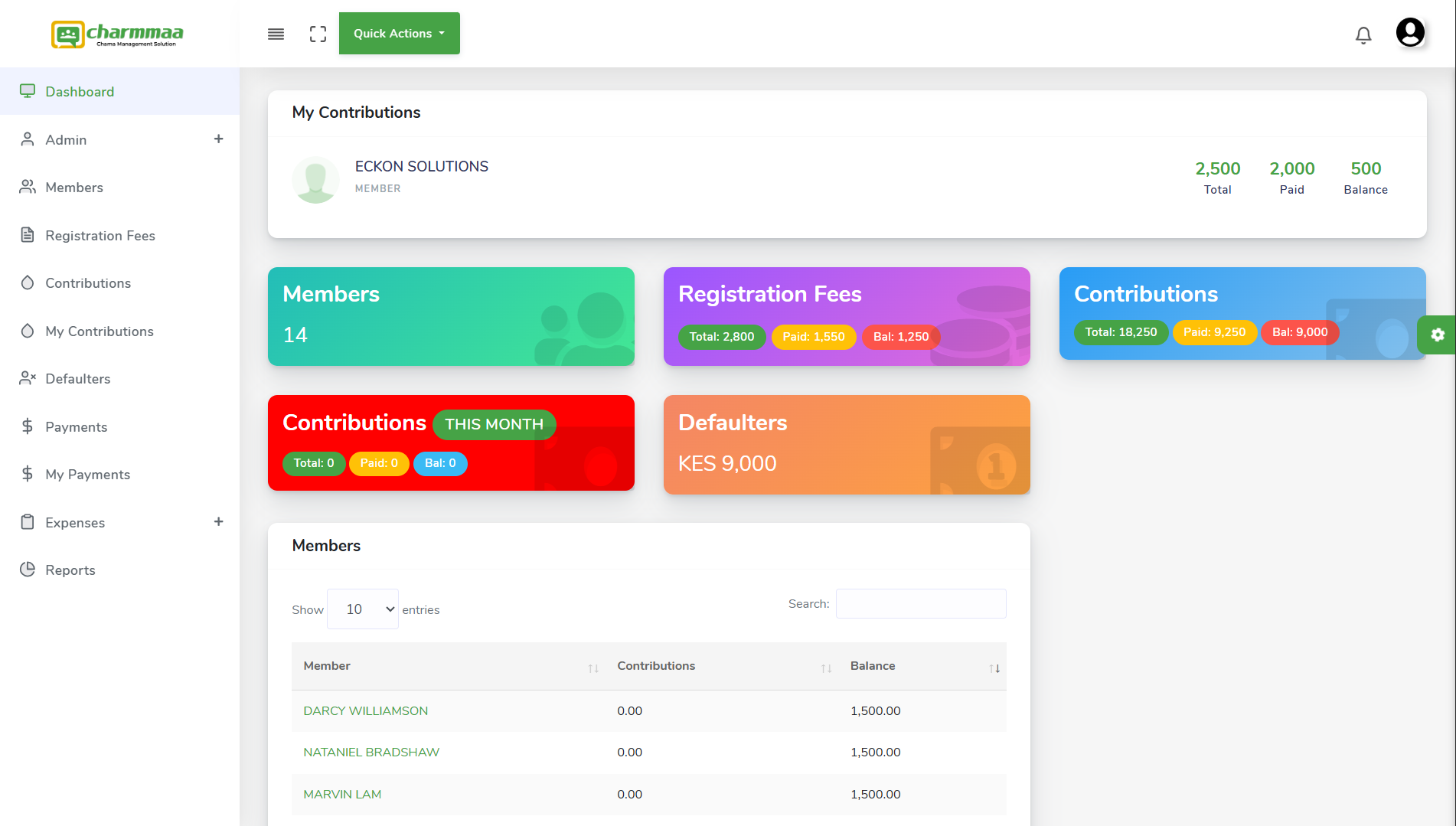Click the NATANIEL BRADSHAW link

click(371, 752)
